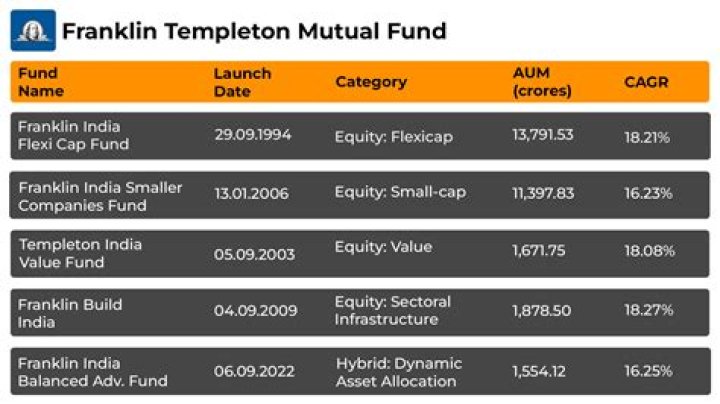This screenshot has height=404, width=720.
Task: Select Franklin India Balanced Adv. Fund
Action: point(93,371)
